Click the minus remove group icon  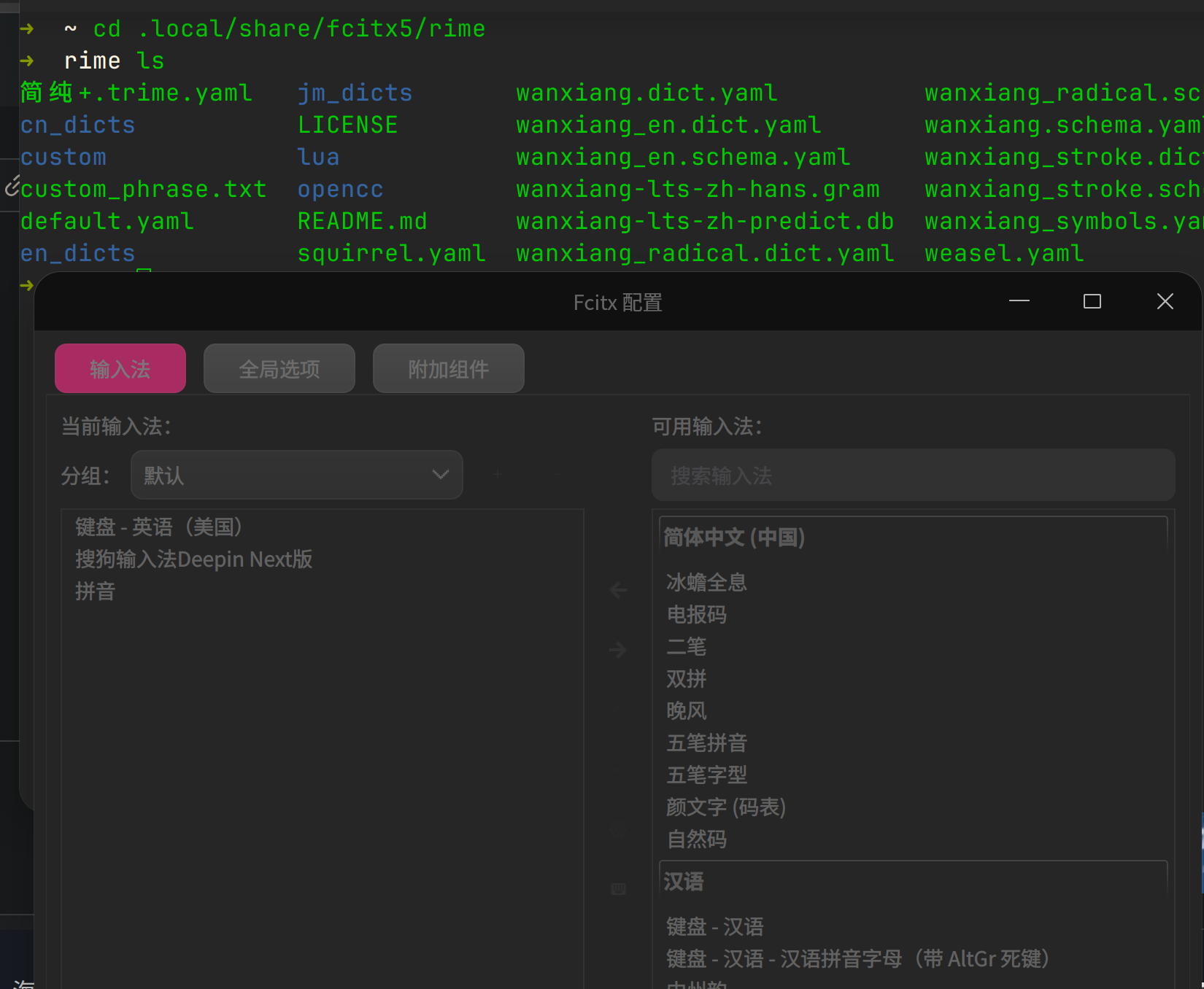[x=557, y=475]
